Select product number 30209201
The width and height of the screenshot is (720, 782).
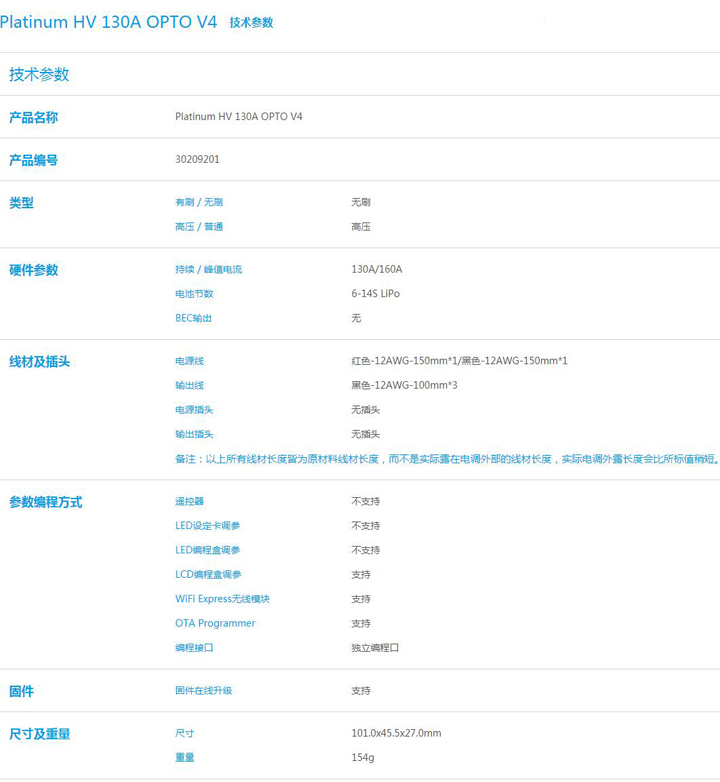click(197, 159)
